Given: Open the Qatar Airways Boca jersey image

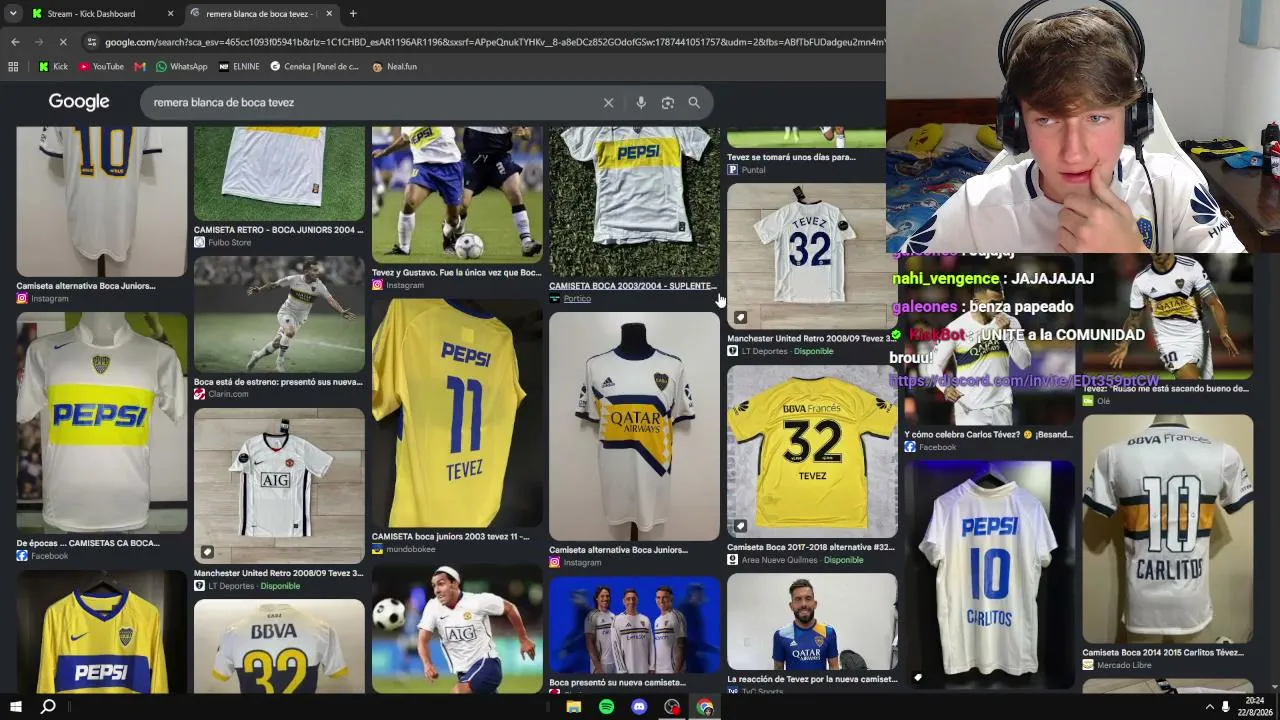Looking at the screenshot, I should click(x=634, y=426).
